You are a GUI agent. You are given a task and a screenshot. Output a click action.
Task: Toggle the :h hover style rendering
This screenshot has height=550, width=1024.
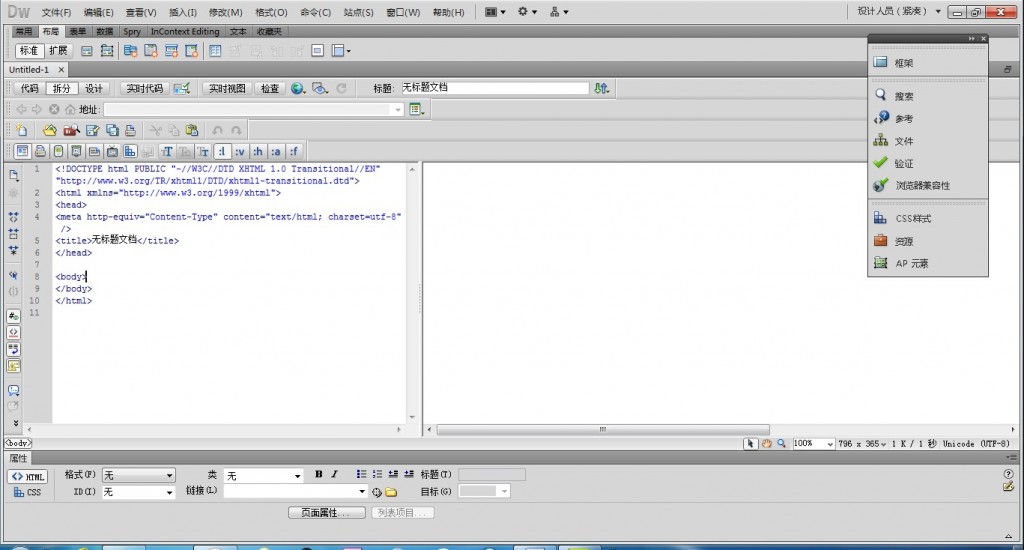258,151
